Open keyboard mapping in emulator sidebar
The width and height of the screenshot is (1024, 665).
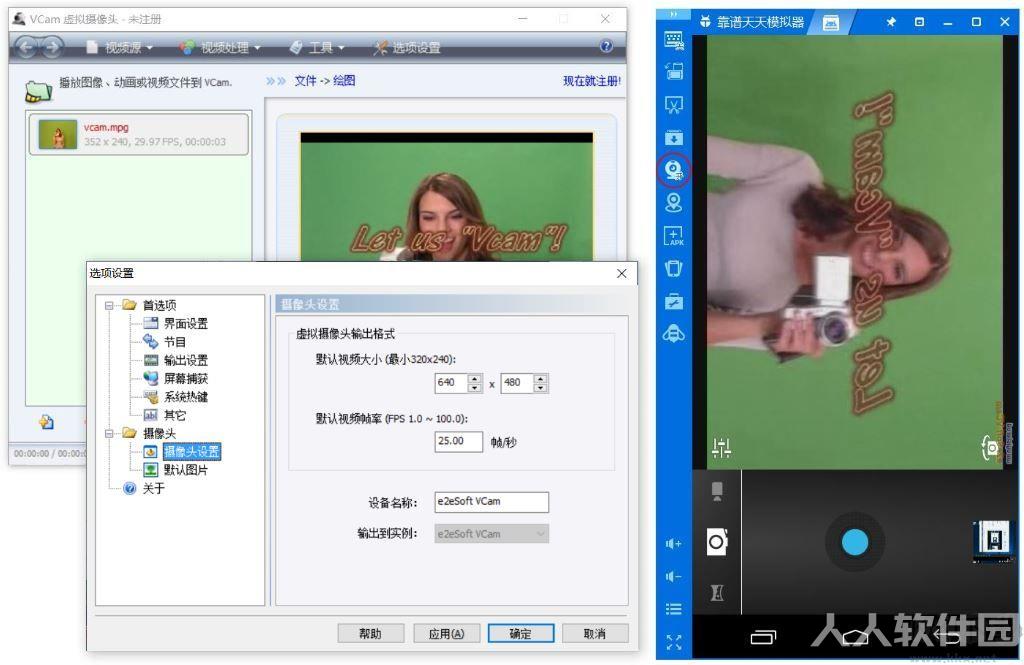click(673, 41)
